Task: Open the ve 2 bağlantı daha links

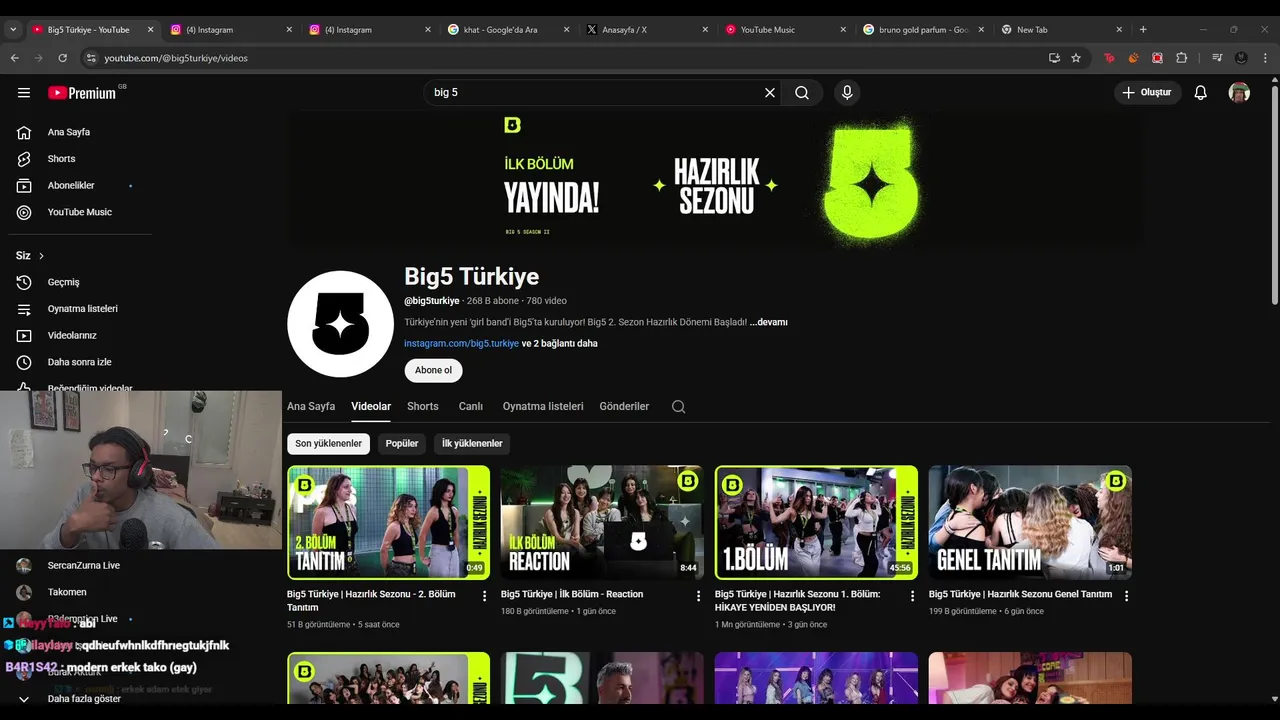Action: [x=560, y=343]
